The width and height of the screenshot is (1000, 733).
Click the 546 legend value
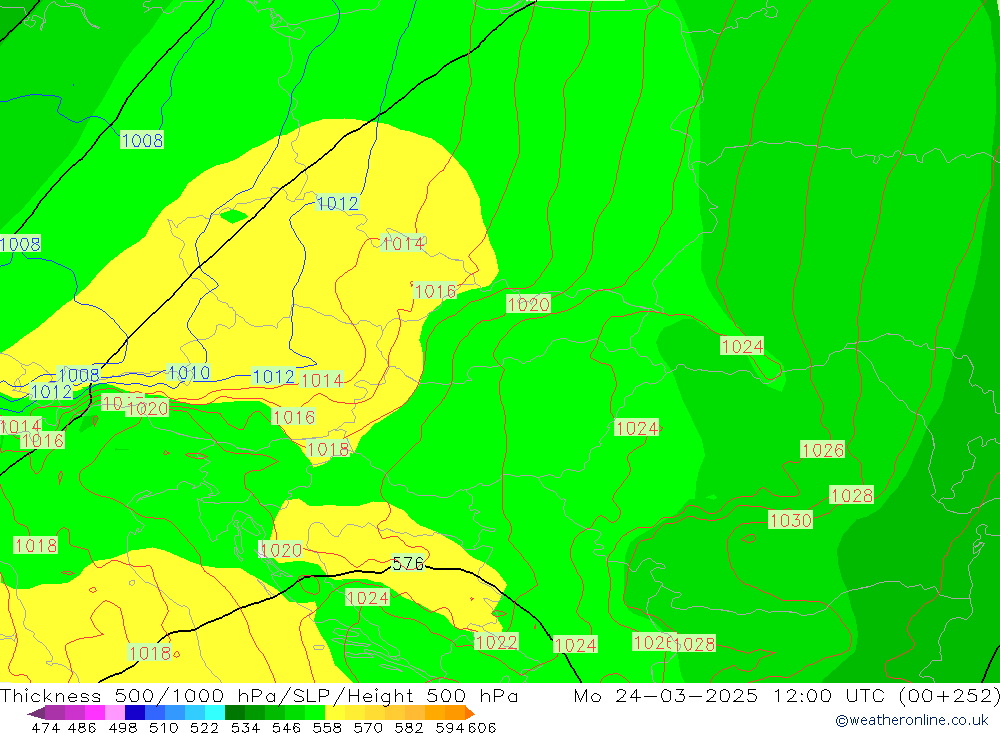(286, 727)
